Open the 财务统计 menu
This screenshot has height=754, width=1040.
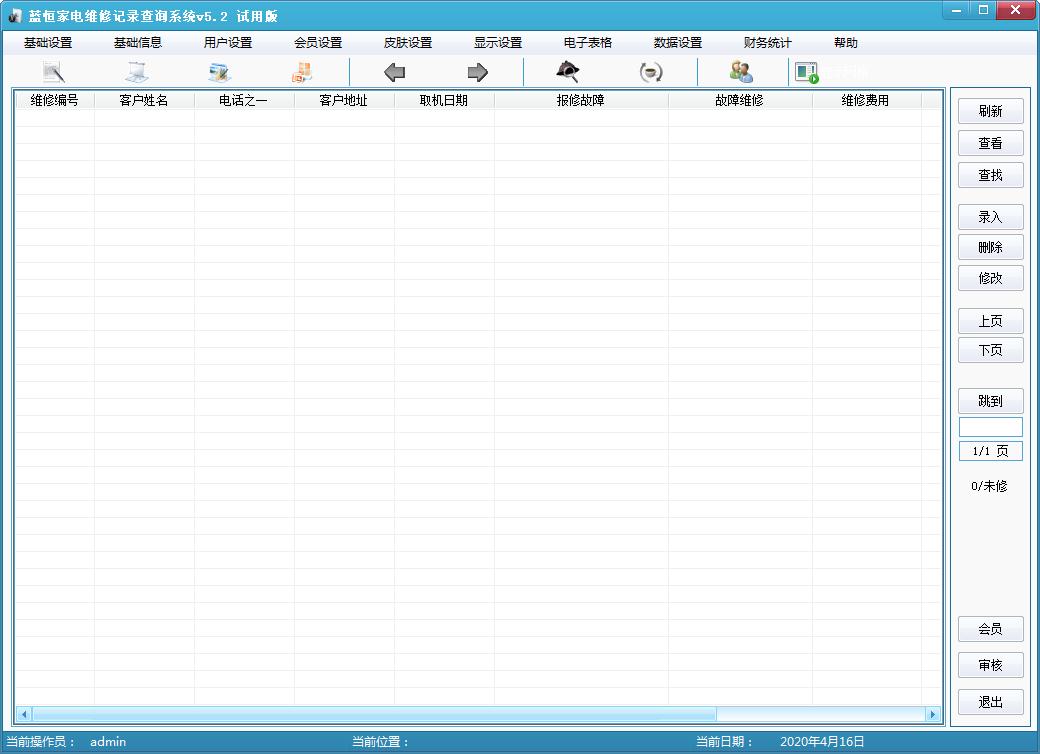767,42
